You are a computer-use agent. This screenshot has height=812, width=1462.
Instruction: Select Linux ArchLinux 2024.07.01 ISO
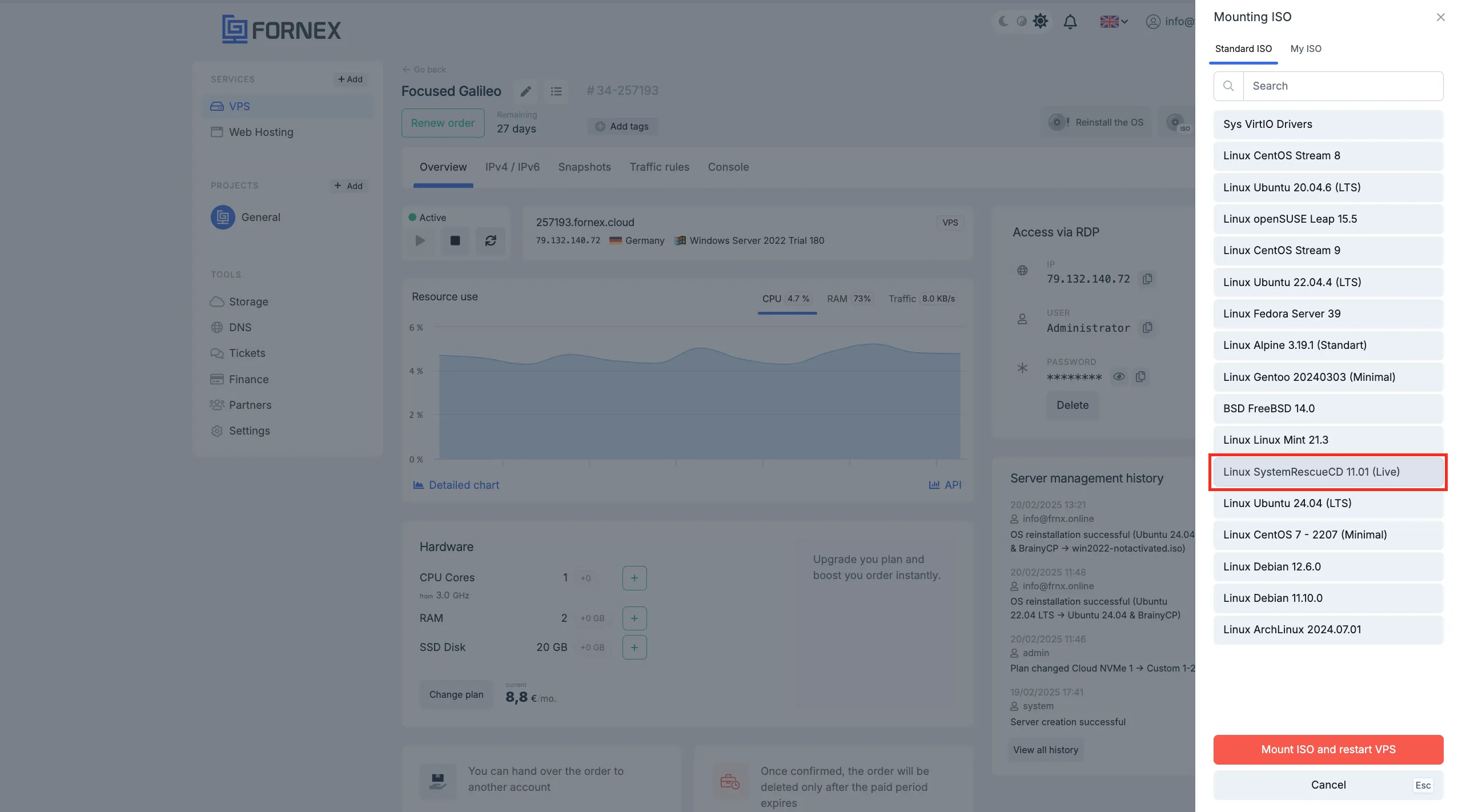[1328, 629]
